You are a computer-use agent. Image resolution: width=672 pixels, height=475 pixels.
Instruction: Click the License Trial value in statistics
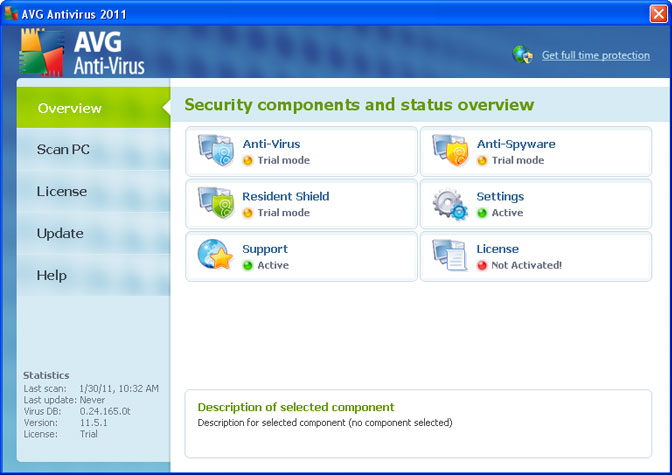click(x=89, y=434)
